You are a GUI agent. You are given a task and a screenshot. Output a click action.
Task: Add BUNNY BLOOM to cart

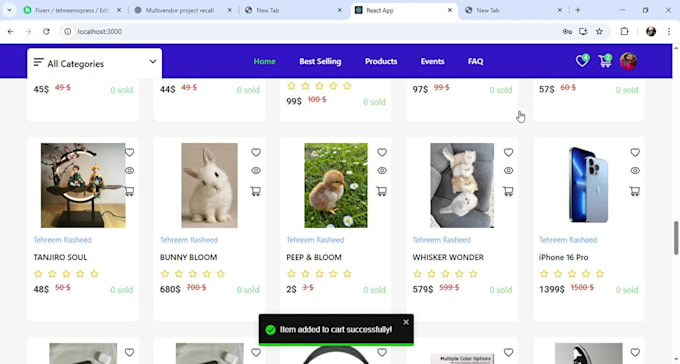pos(255,191)
